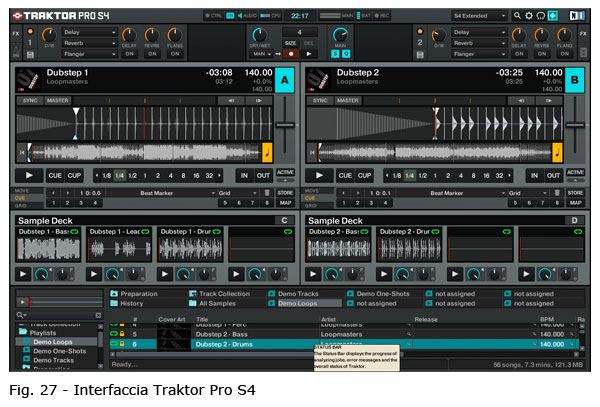Play the first sample slot in Deck C
Viewport: 600px width, 407px height.
[24, 273]
